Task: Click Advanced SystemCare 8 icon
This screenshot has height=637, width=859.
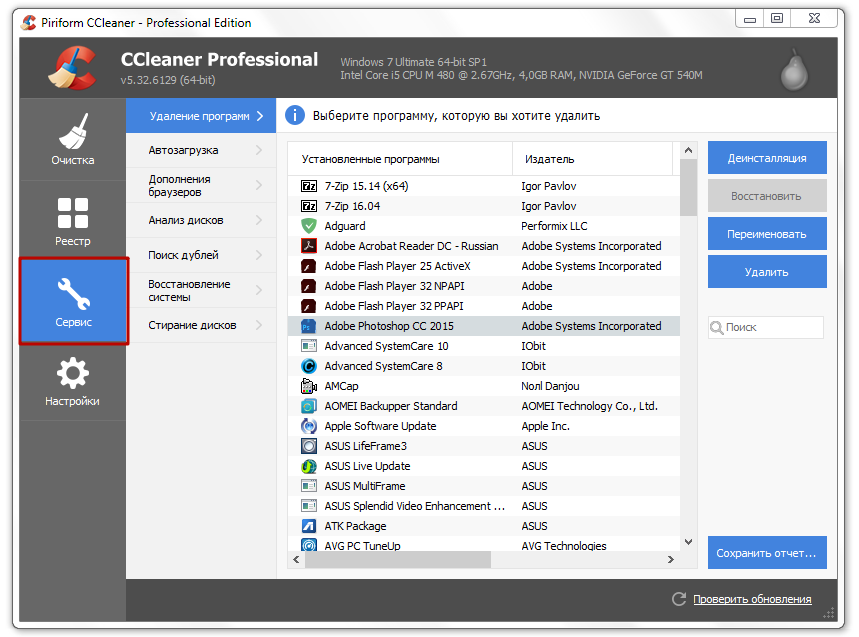Action: click(x=309, y=366)
